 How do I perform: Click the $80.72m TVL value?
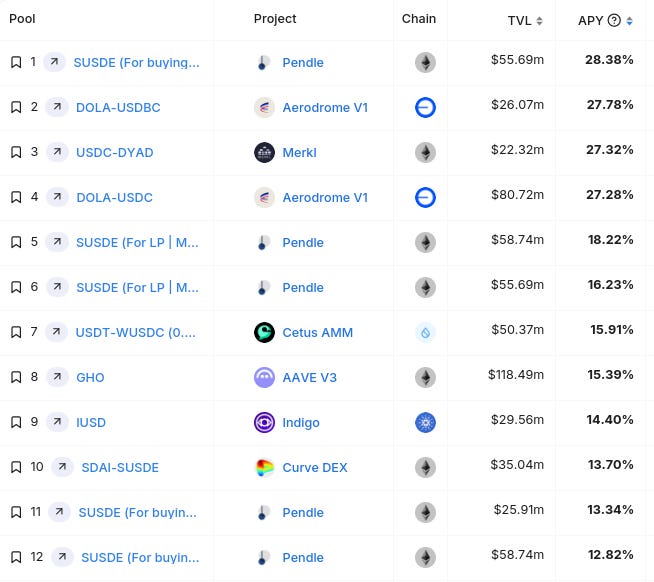tap(518, 194)
